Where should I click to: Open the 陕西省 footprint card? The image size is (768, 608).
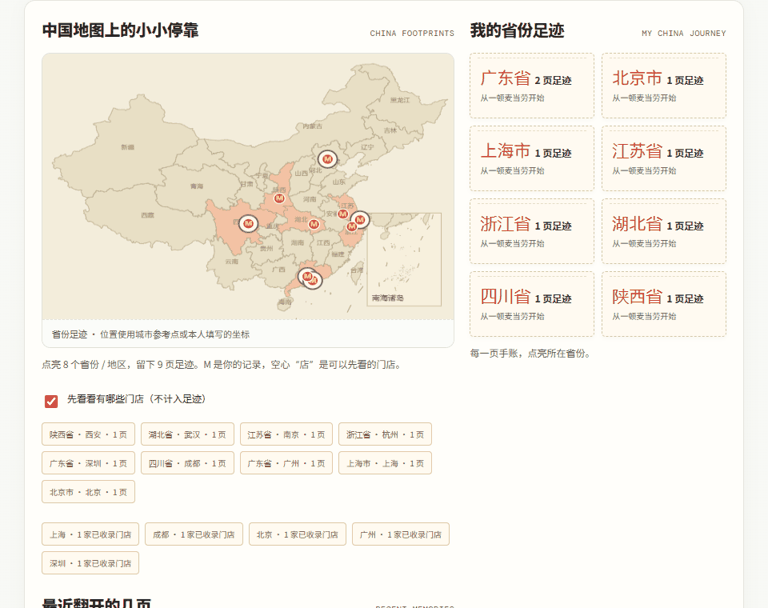point(664,304)
